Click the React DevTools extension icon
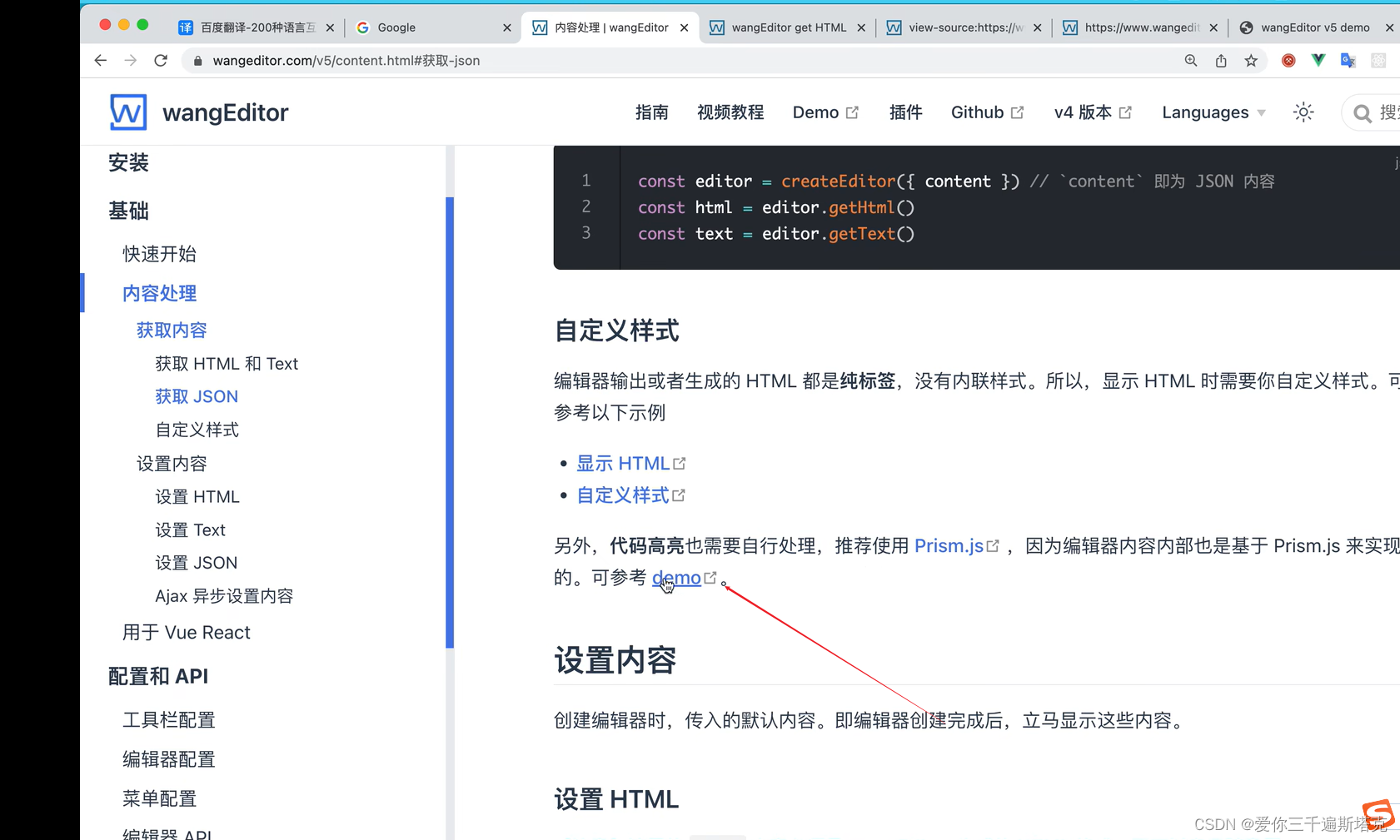This screenshot has width=1400, height=840. click(x=1378, y=60)
